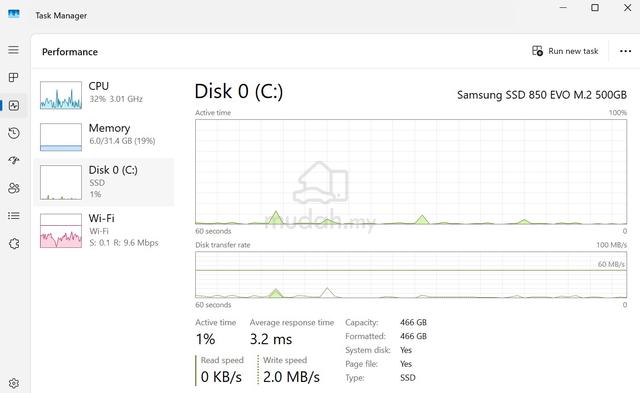Select Disk 0 (C:) in the list
640x393 pixels.
tap(104, 182)
